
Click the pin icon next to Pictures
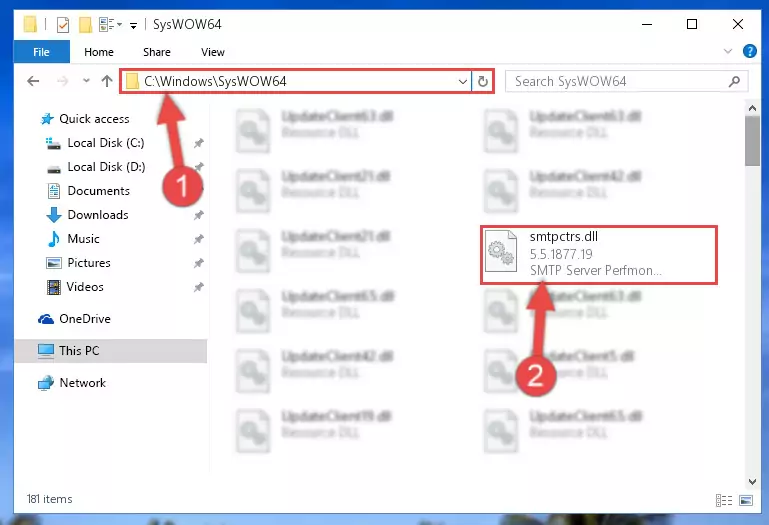[x=199, y=263]
